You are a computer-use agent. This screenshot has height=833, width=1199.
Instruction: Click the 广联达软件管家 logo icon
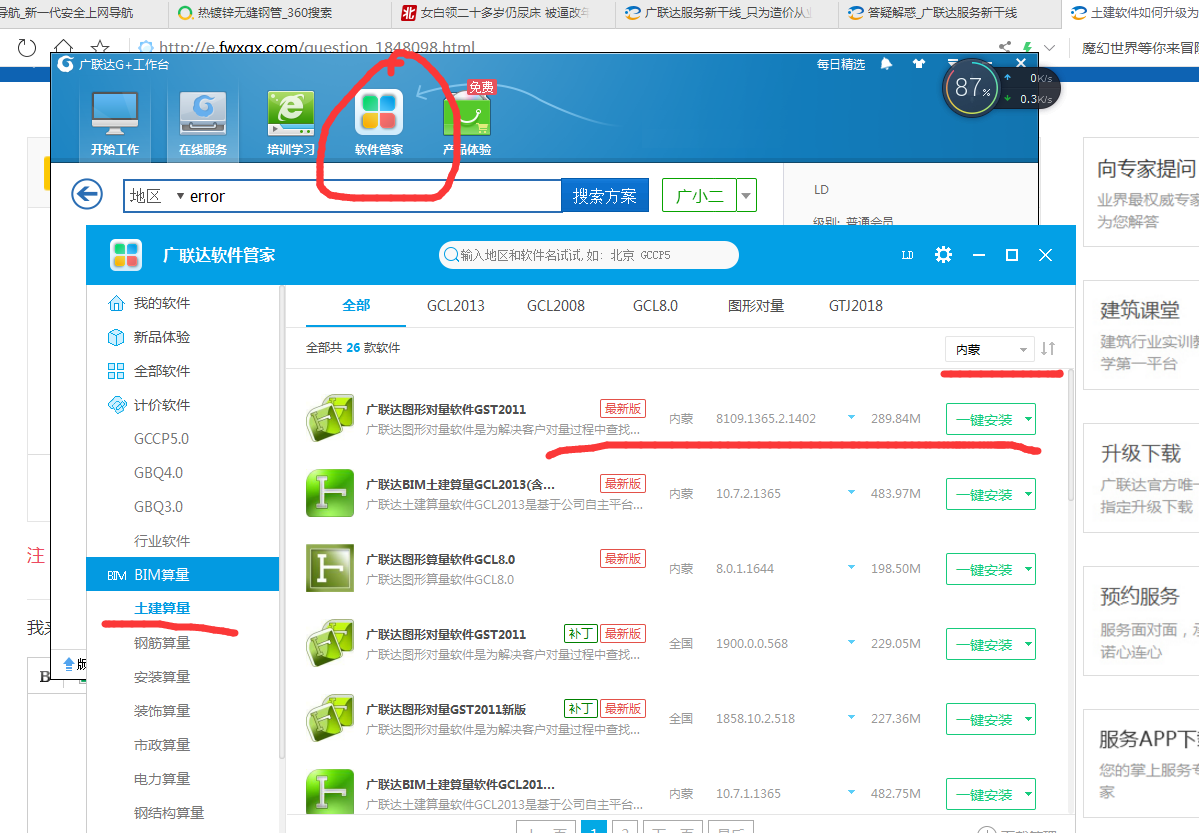125,255
